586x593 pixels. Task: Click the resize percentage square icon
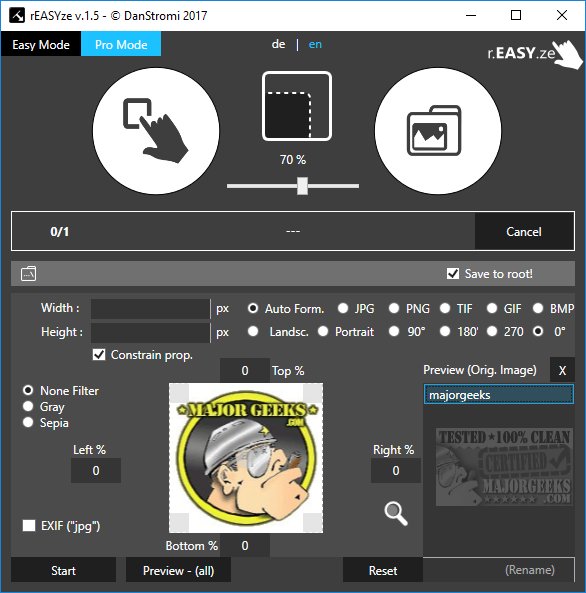click(297, 106)
